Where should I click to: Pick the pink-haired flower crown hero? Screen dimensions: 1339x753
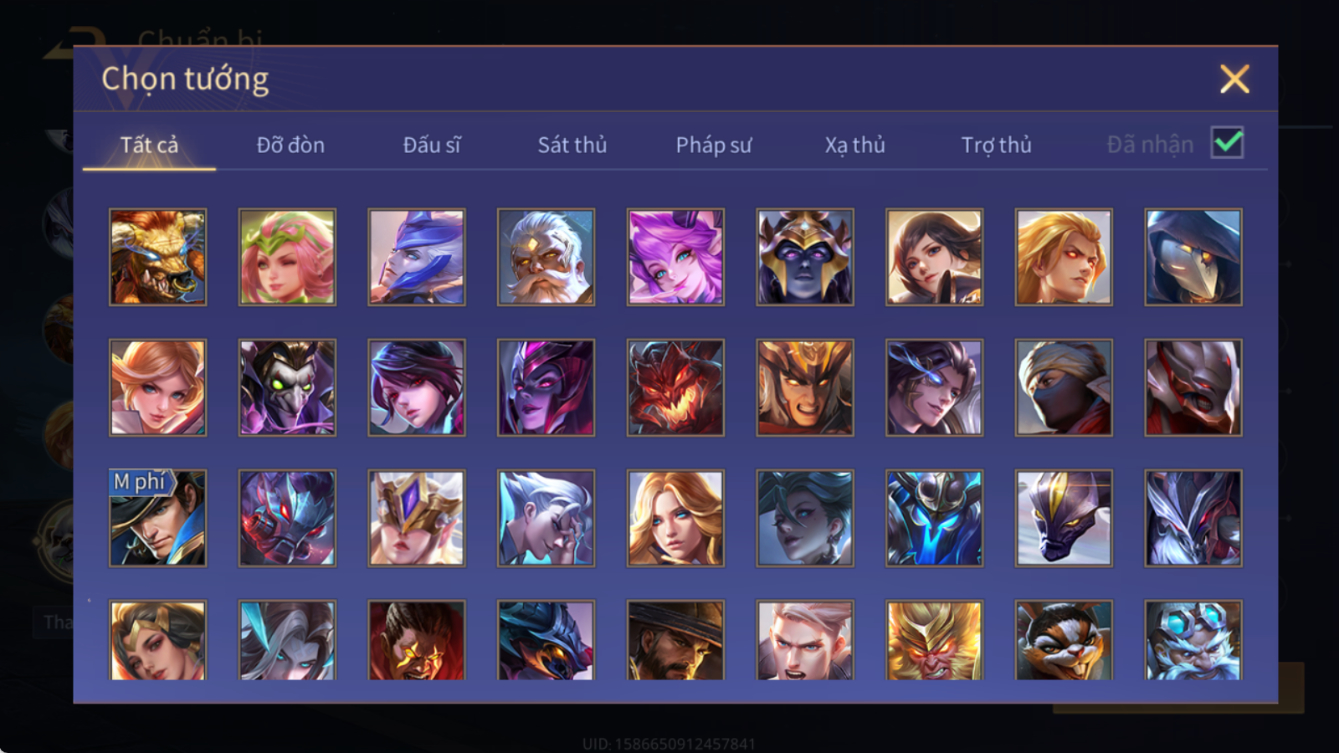(x=287, y=257)
